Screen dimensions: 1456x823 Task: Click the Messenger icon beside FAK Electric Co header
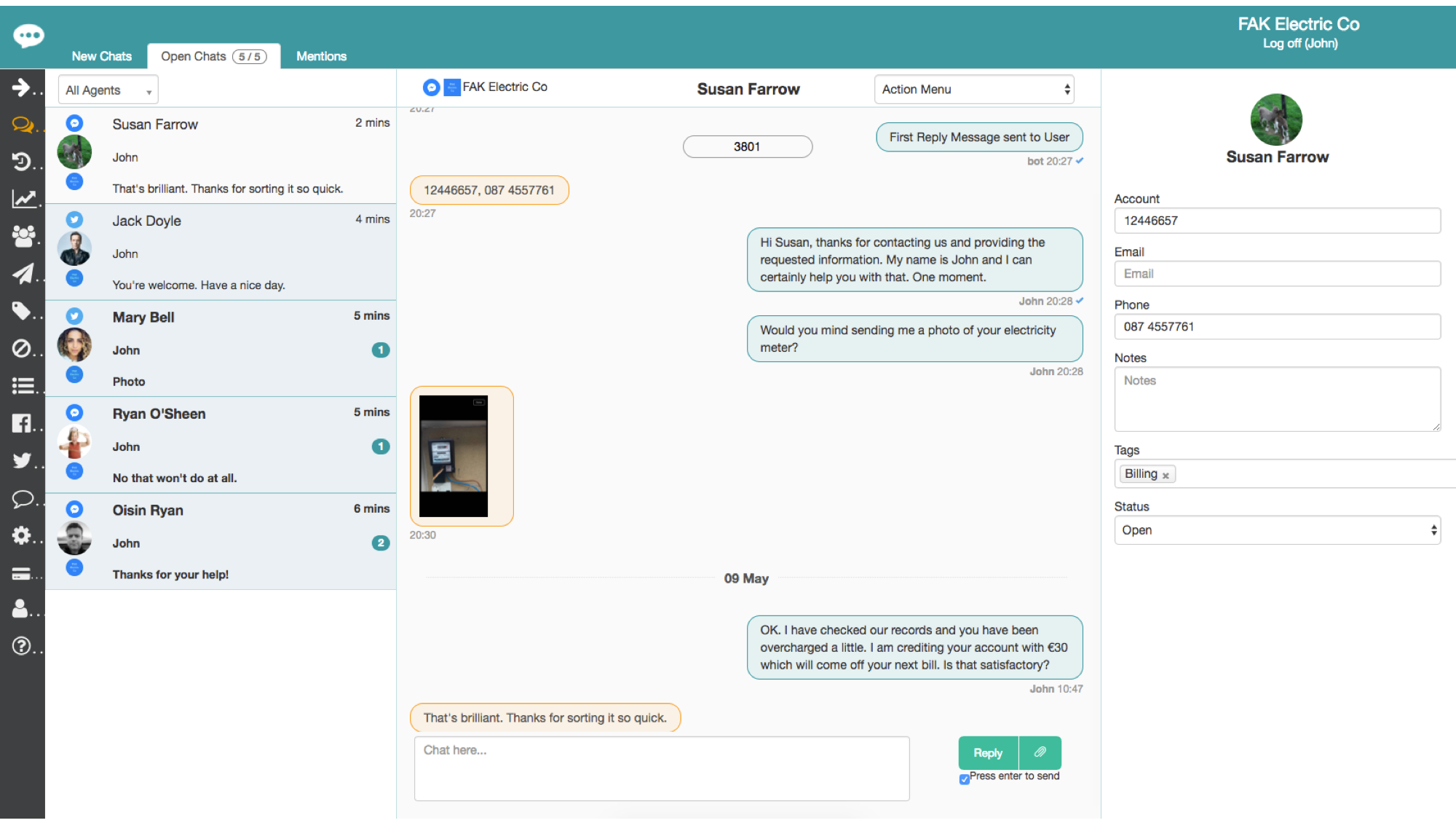pyautogui.click(x=431, y=87)
